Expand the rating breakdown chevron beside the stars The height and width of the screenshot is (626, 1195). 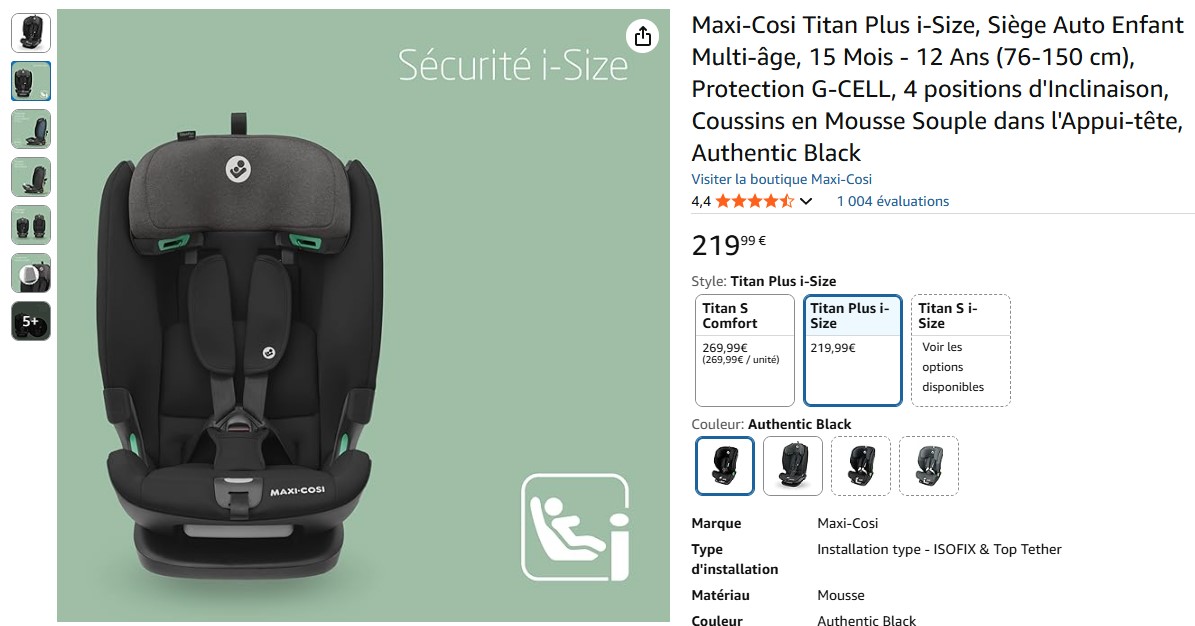pyautogui.click(x=806, y=202)
